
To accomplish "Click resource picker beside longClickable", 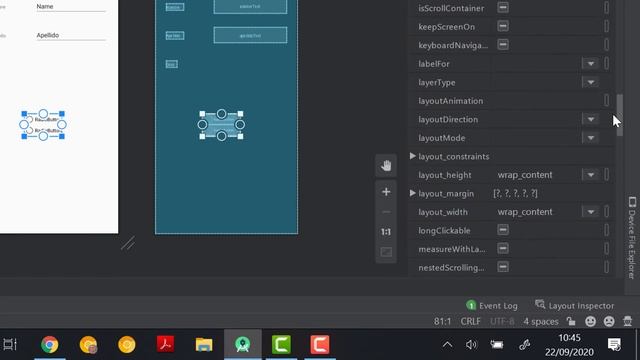I will (x=607, y=230).
